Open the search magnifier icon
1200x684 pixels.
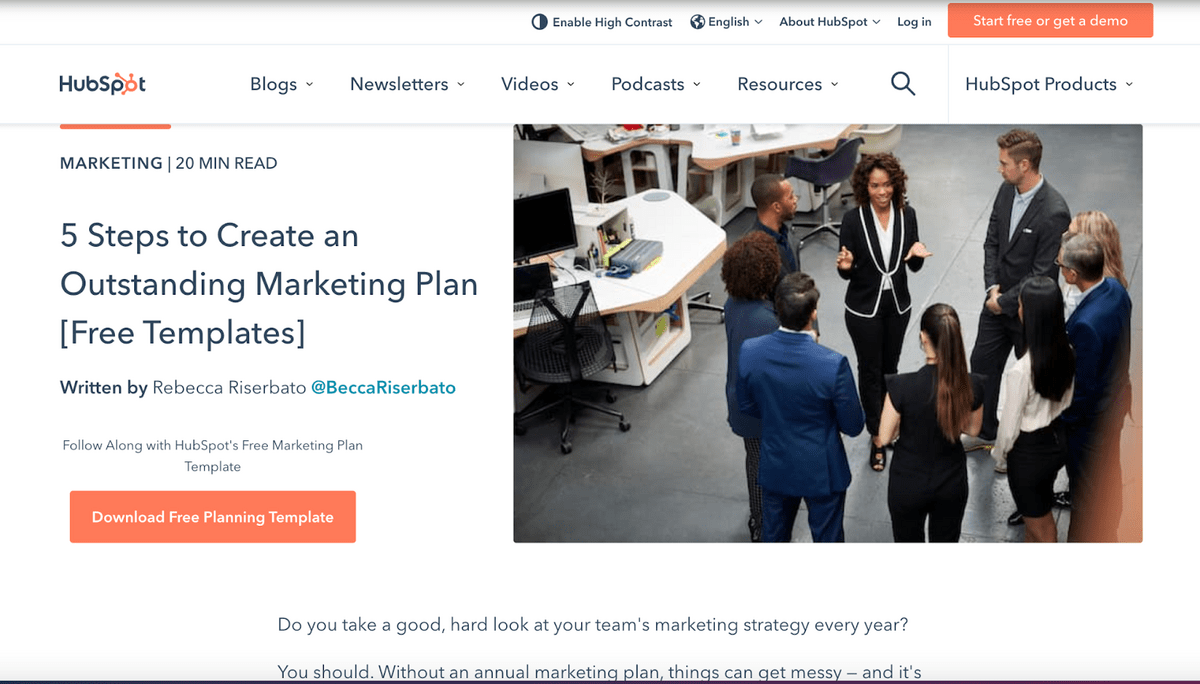click(x=903, y=84)
